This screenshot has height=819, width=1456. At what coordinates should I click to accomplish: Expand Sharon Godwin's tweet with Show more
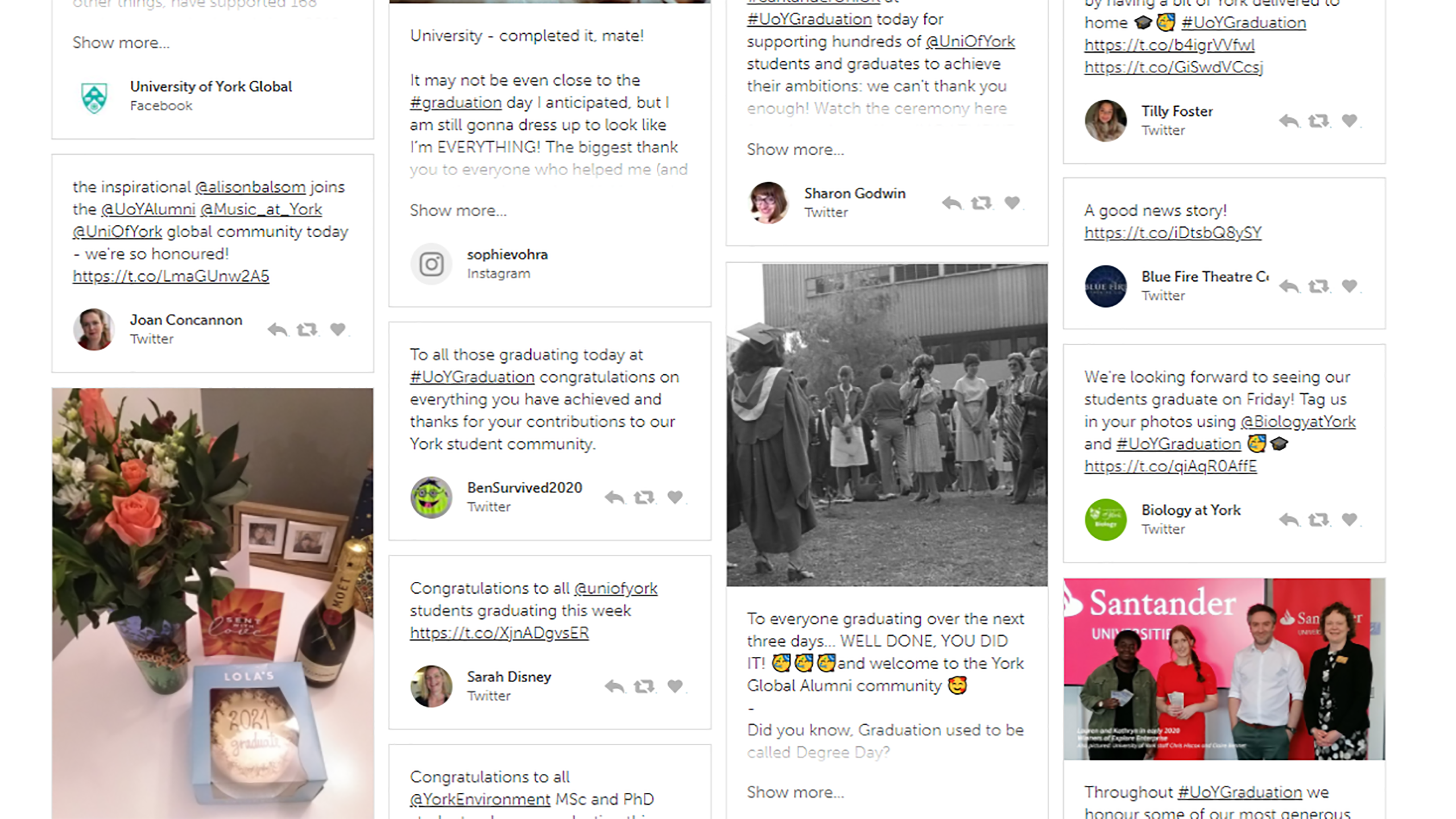click(795, 150)
